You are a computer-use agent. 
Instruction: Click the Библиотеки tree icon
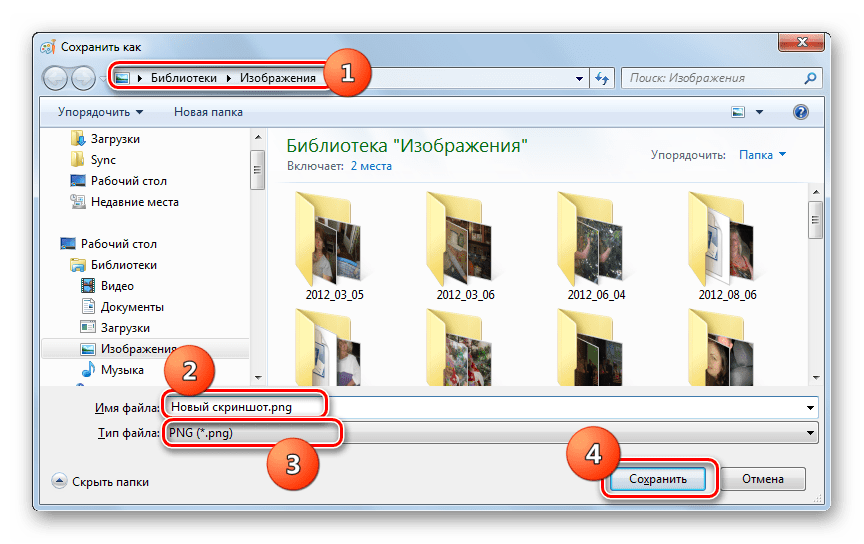point(78,265)
